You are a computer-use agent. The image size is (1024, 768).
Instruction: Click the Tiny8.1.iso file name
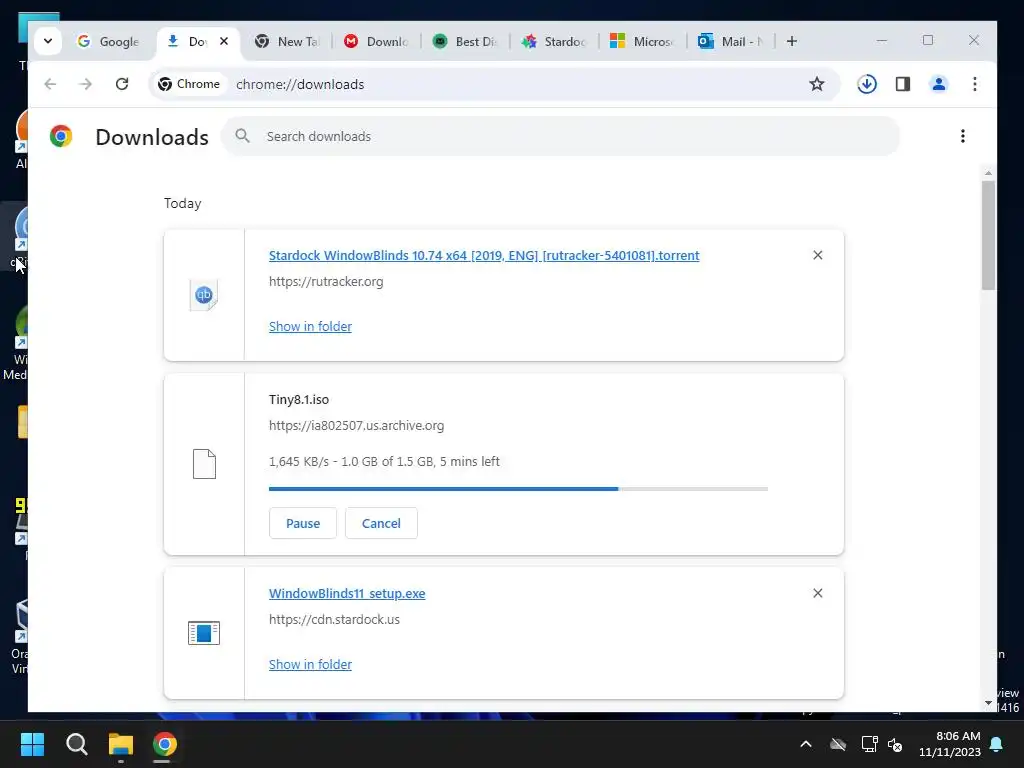click(x=299, y=400)
